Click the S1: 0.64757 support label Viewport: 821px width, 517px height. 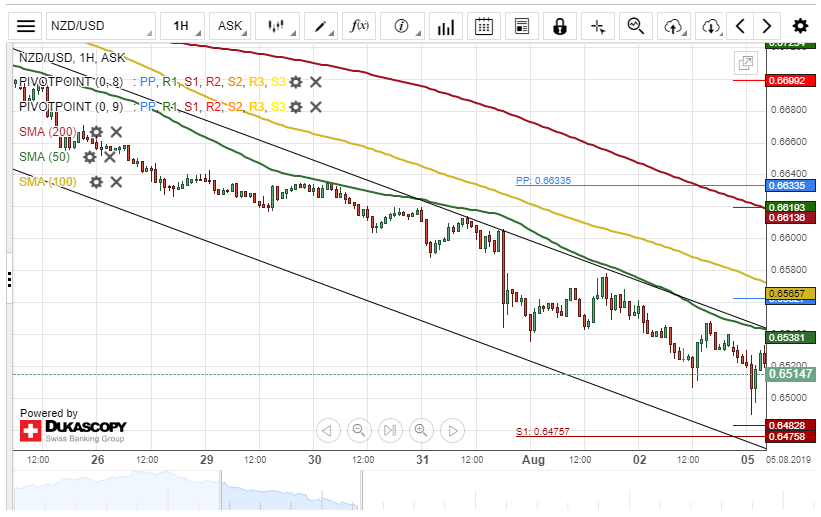[x=542, y=431]
